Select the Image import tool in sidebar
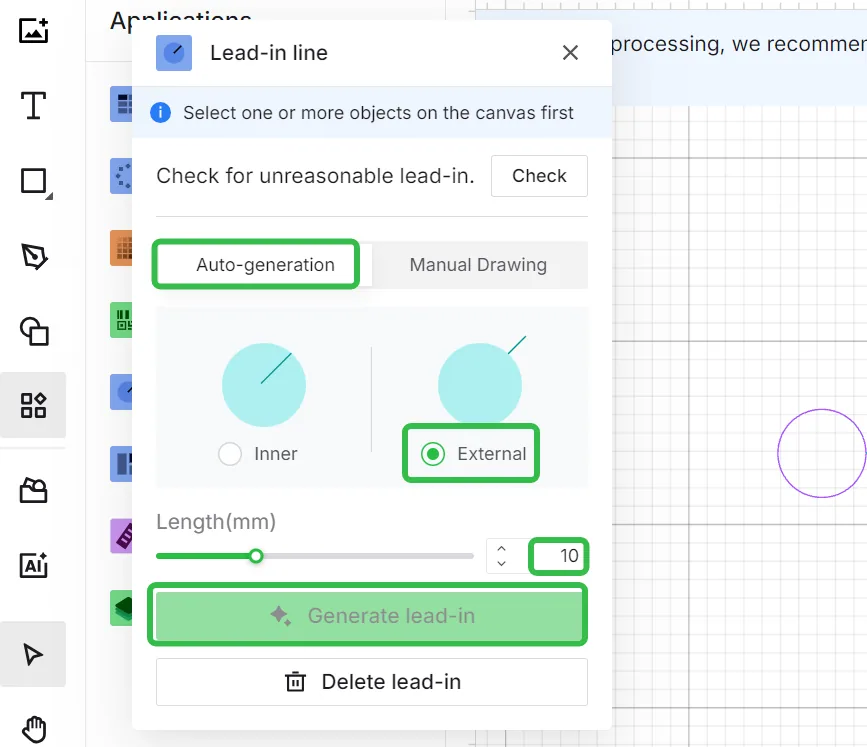 (x=33, y=30)
